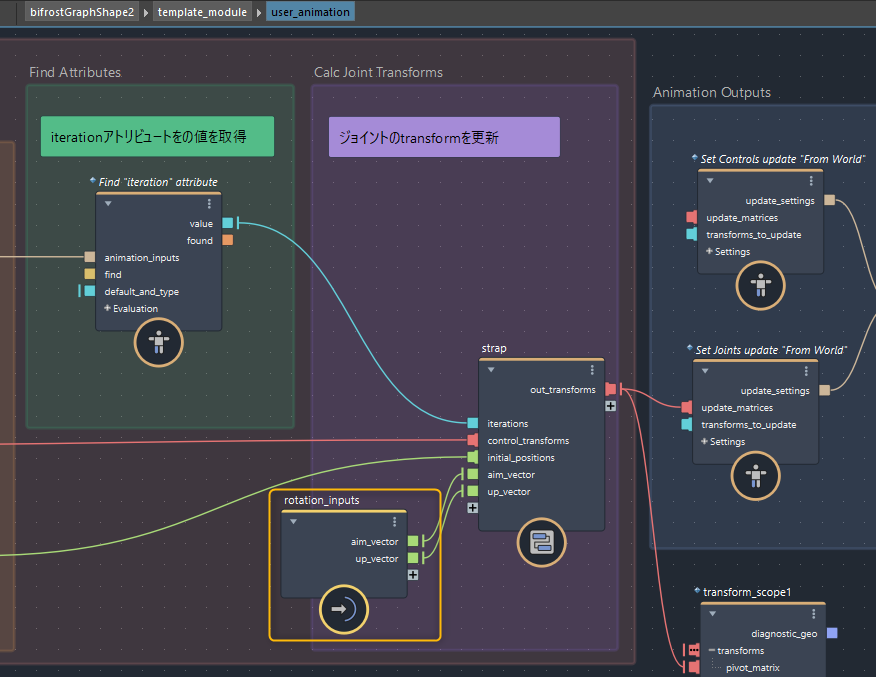This screenshot has width=876, height=677.
Task: Expand Settings in Set Controls update node
Action: pyautogui.click(x=709, y=251)
